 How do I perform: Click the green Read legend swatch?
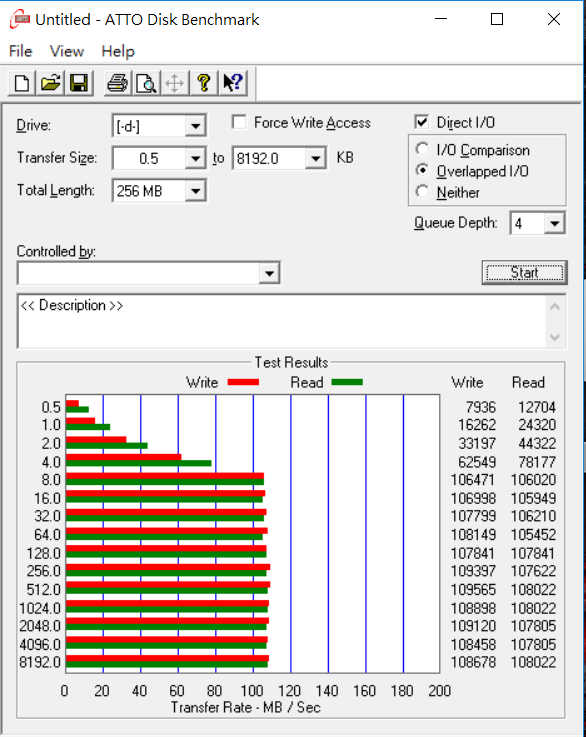347,382
